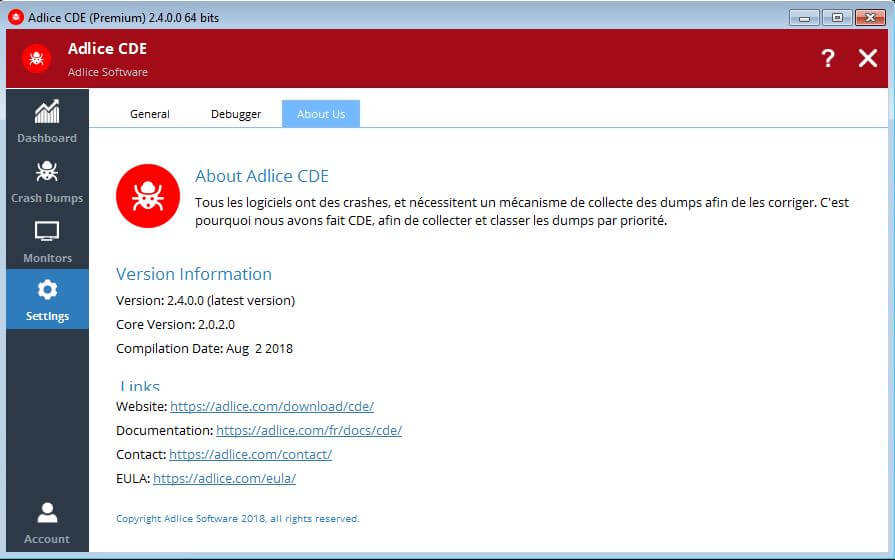
Task: Minimize the Adlice CDE window
Action: coord(804,17)
